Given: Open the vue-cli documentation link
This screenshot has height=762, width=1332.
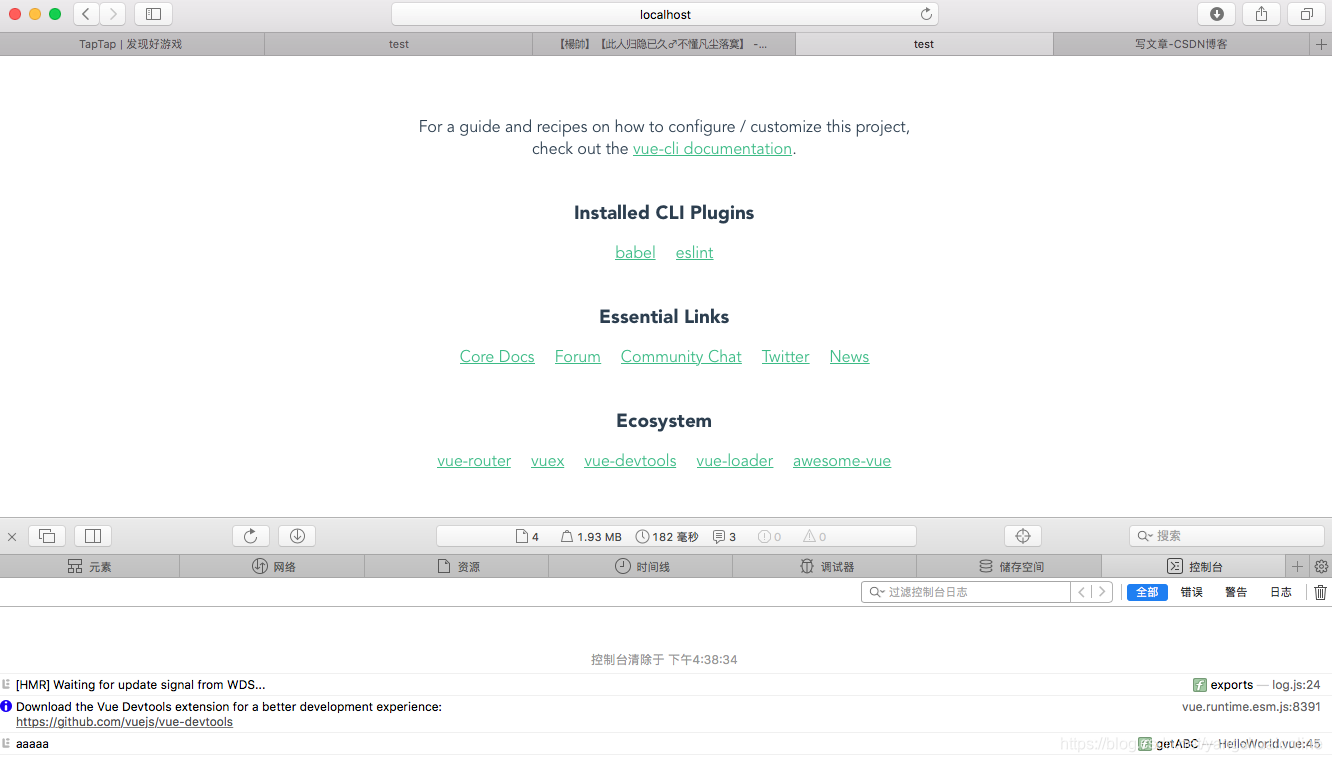Looking at the screenshot, I should [x=712, y=149].
